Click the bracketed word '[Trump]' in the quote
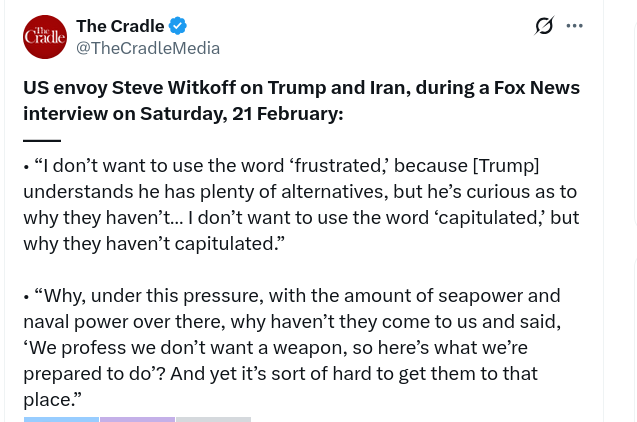 [505, 165]
